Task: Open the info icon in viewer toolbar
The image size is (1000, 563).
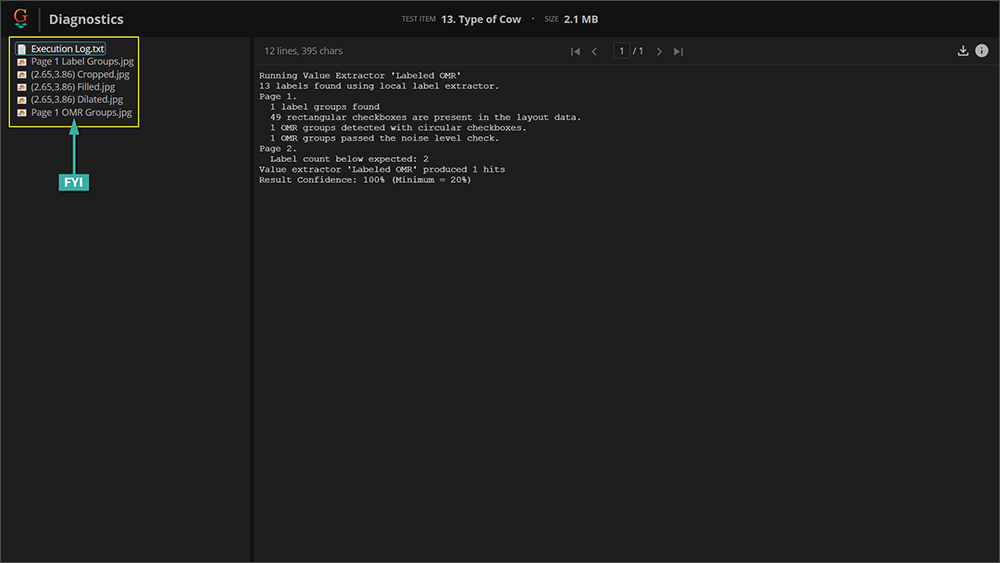Action: tap(982, 51)
